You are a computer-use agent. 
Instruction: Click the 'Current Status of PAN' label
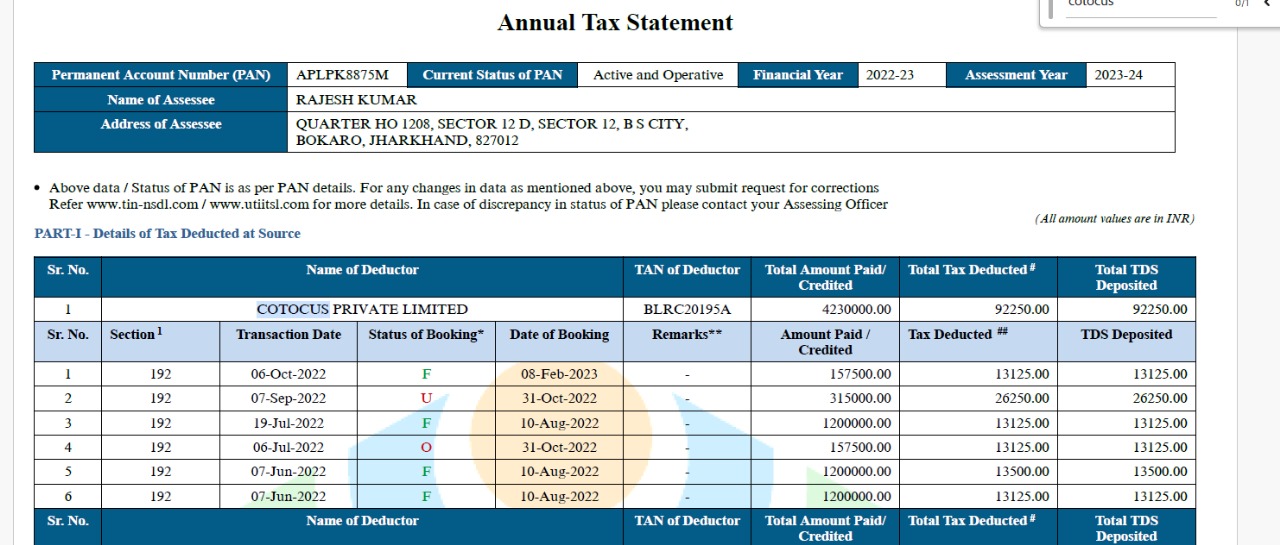493,75
